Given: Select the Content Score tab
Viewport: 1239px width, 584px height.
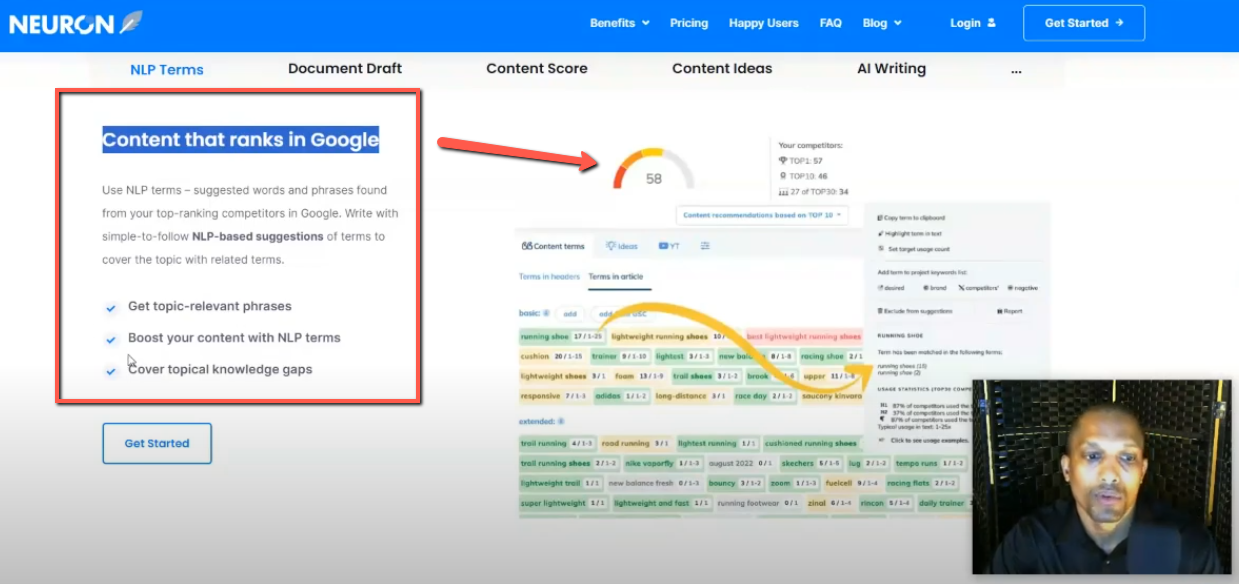Looking at the screenshot, I should pos(536,68).
